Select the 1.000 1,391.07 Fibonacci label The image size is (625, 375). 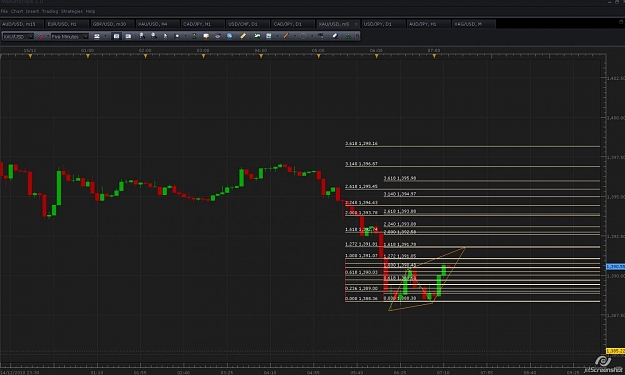pyautogui.click(x=361, y=255)
